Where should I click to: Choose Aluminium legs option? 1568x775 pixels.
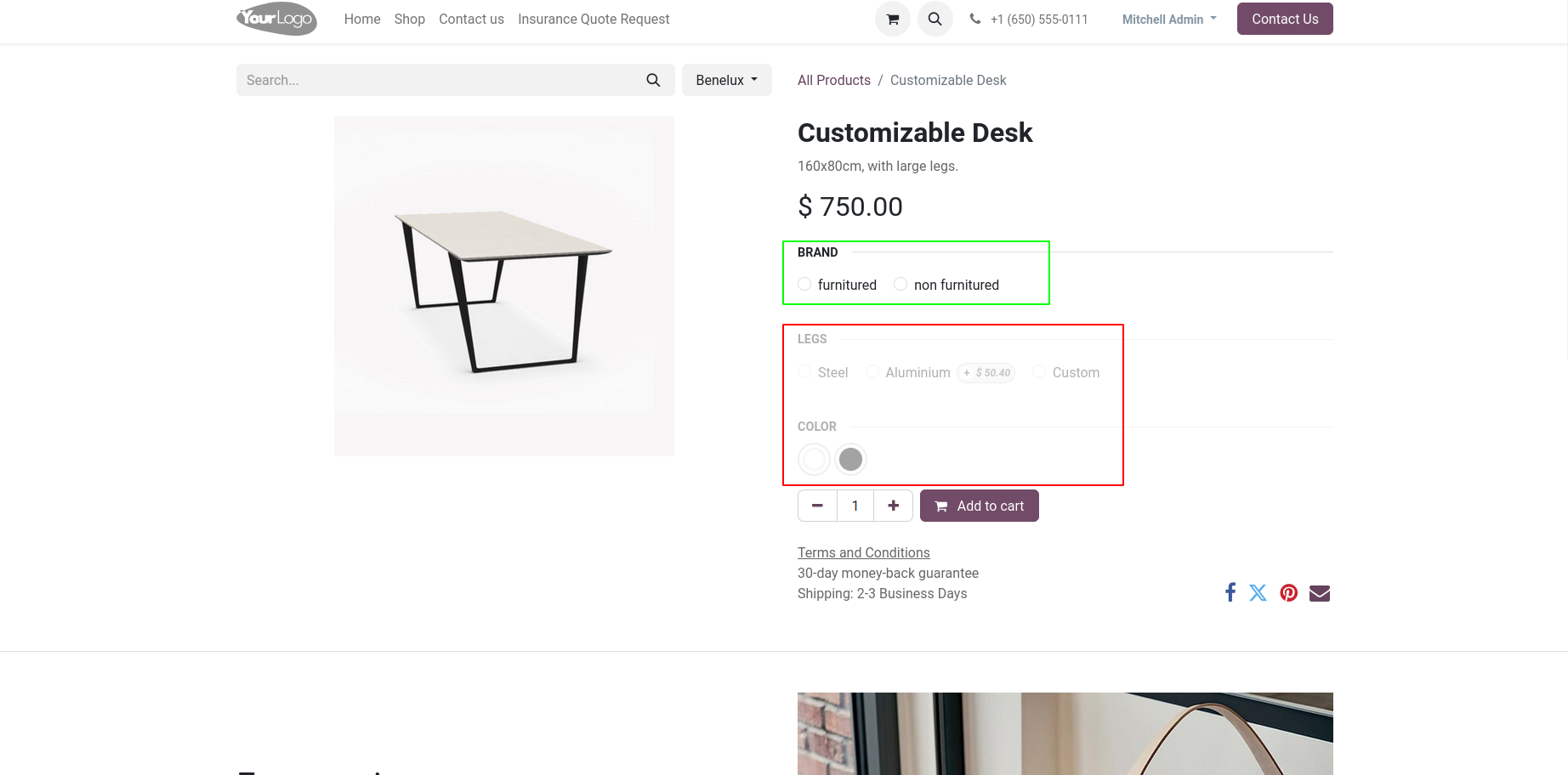tap(872, 371)
